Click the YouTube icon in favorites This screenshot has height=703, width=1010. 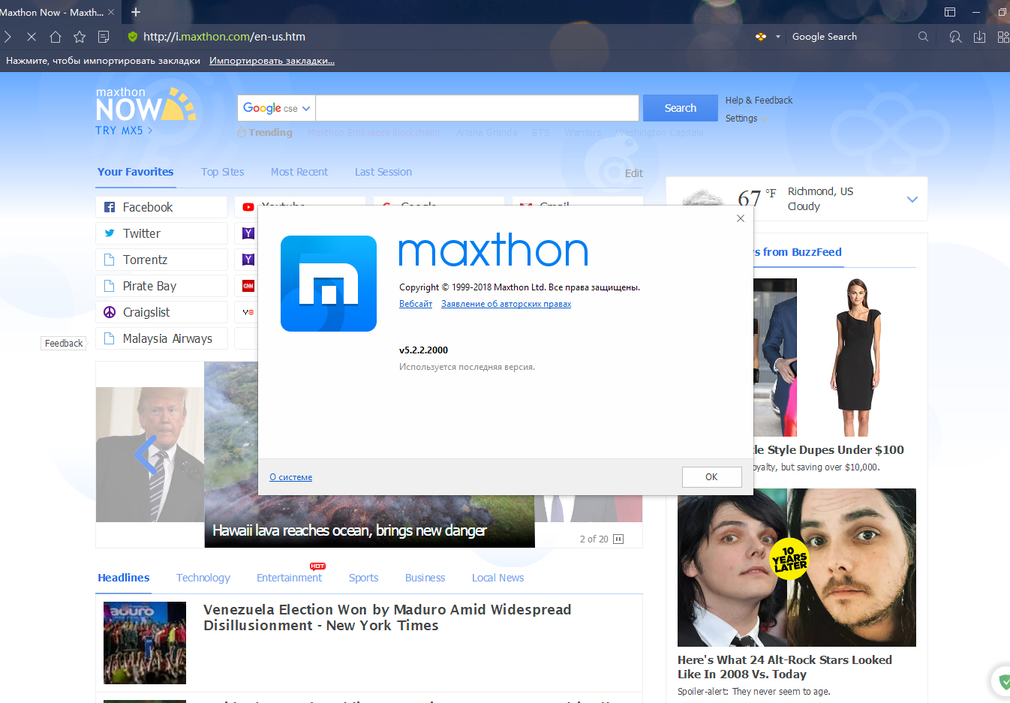click(248, 207)
